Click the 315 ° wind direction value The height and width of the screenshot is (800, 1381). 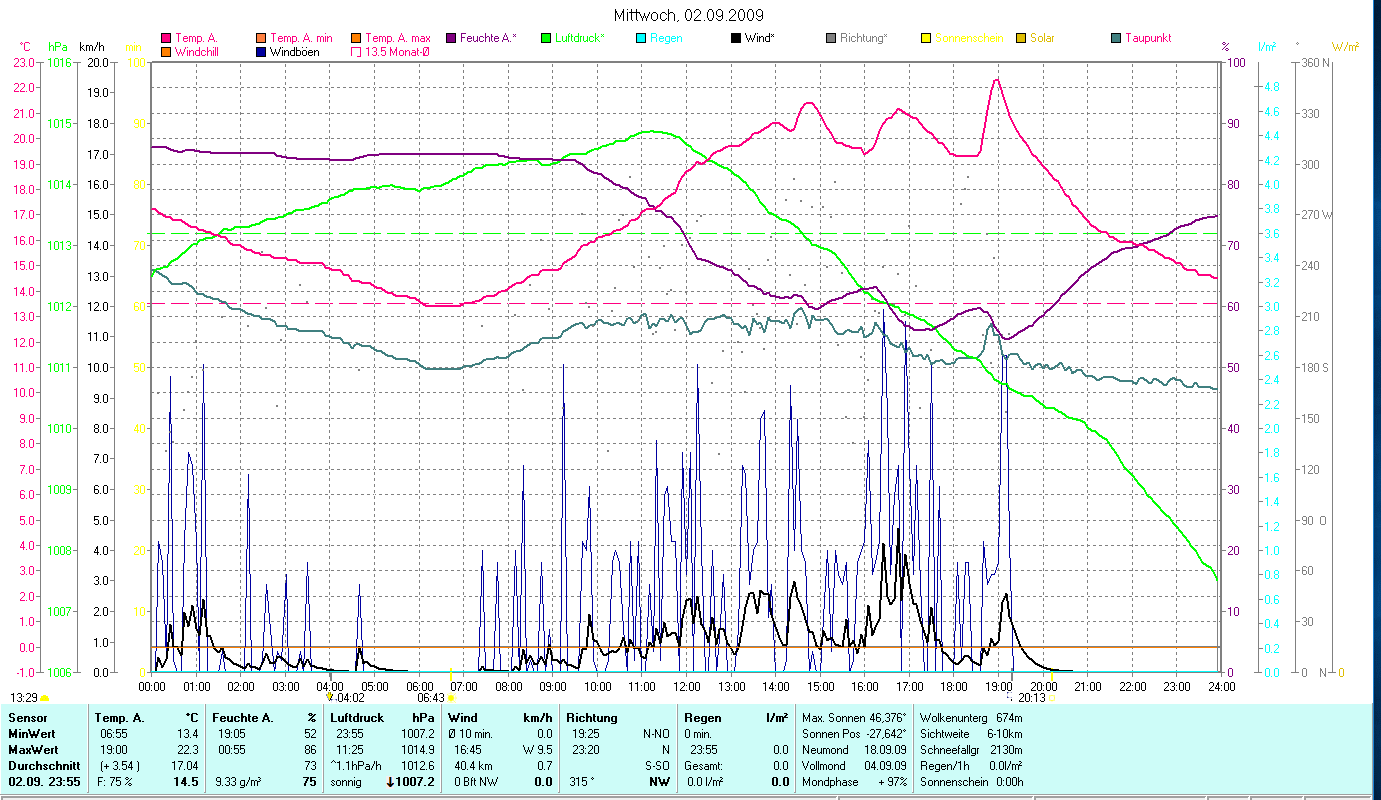581,782
